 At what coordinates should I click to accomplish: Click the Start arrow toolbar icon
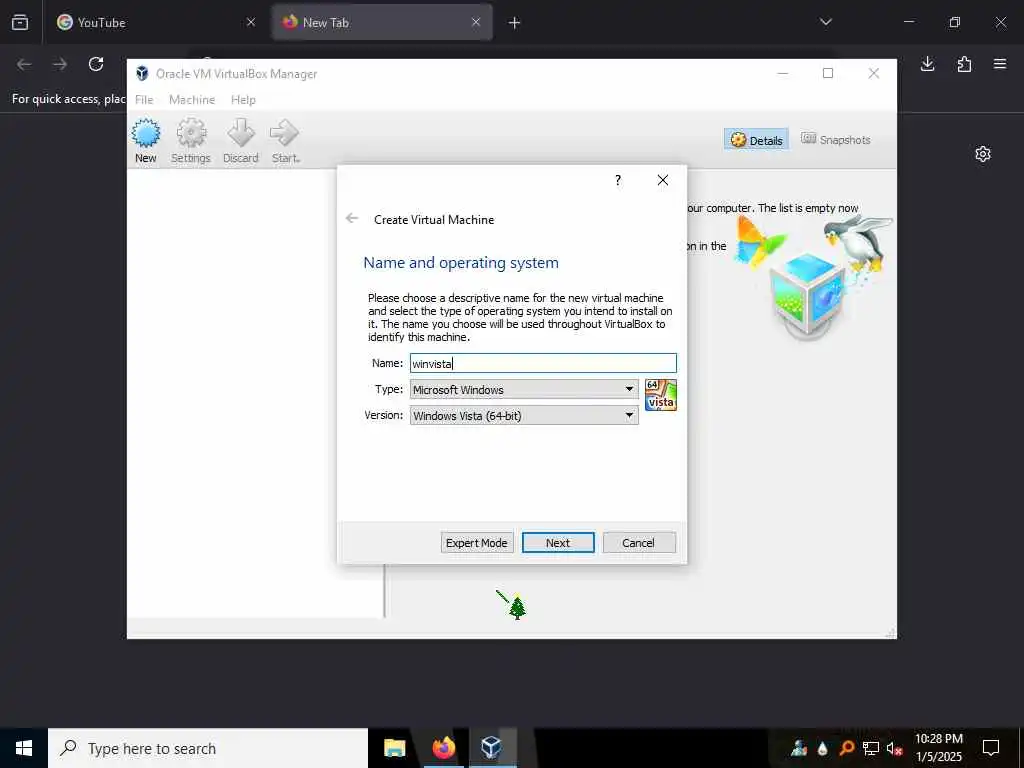click(x=285, y=140)
